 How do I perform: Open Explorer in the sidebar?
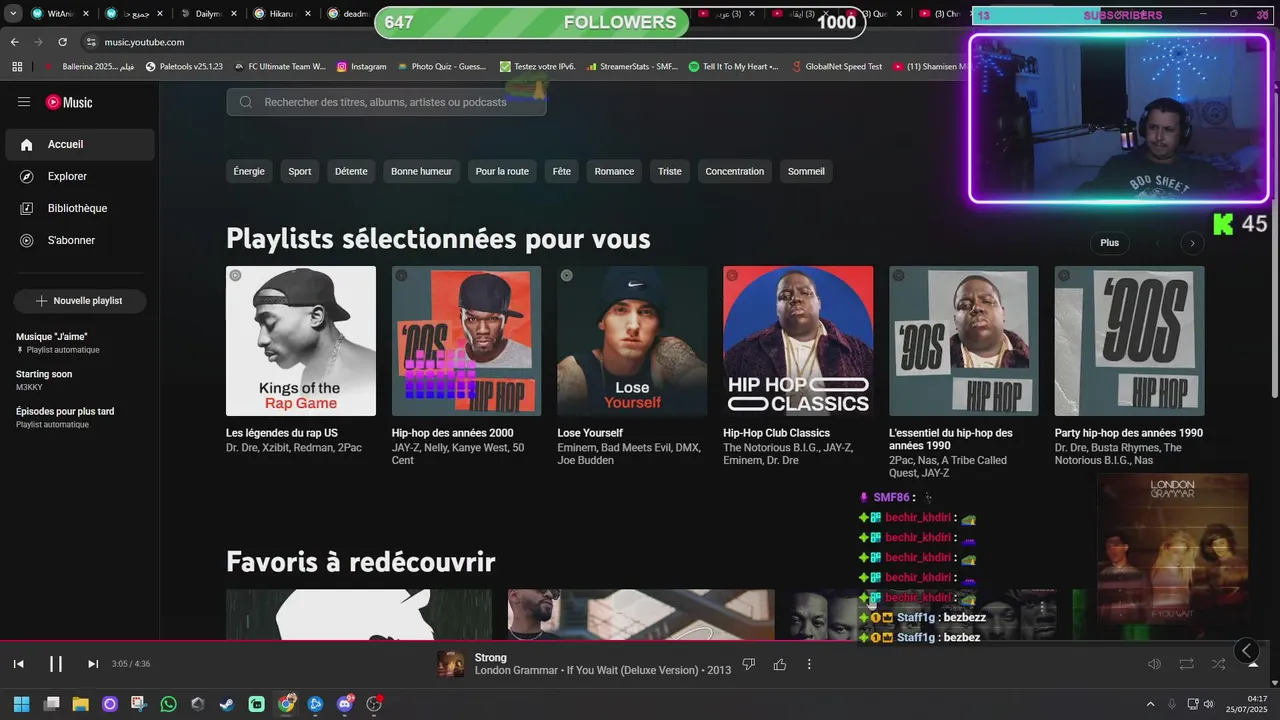coord(79,176)
